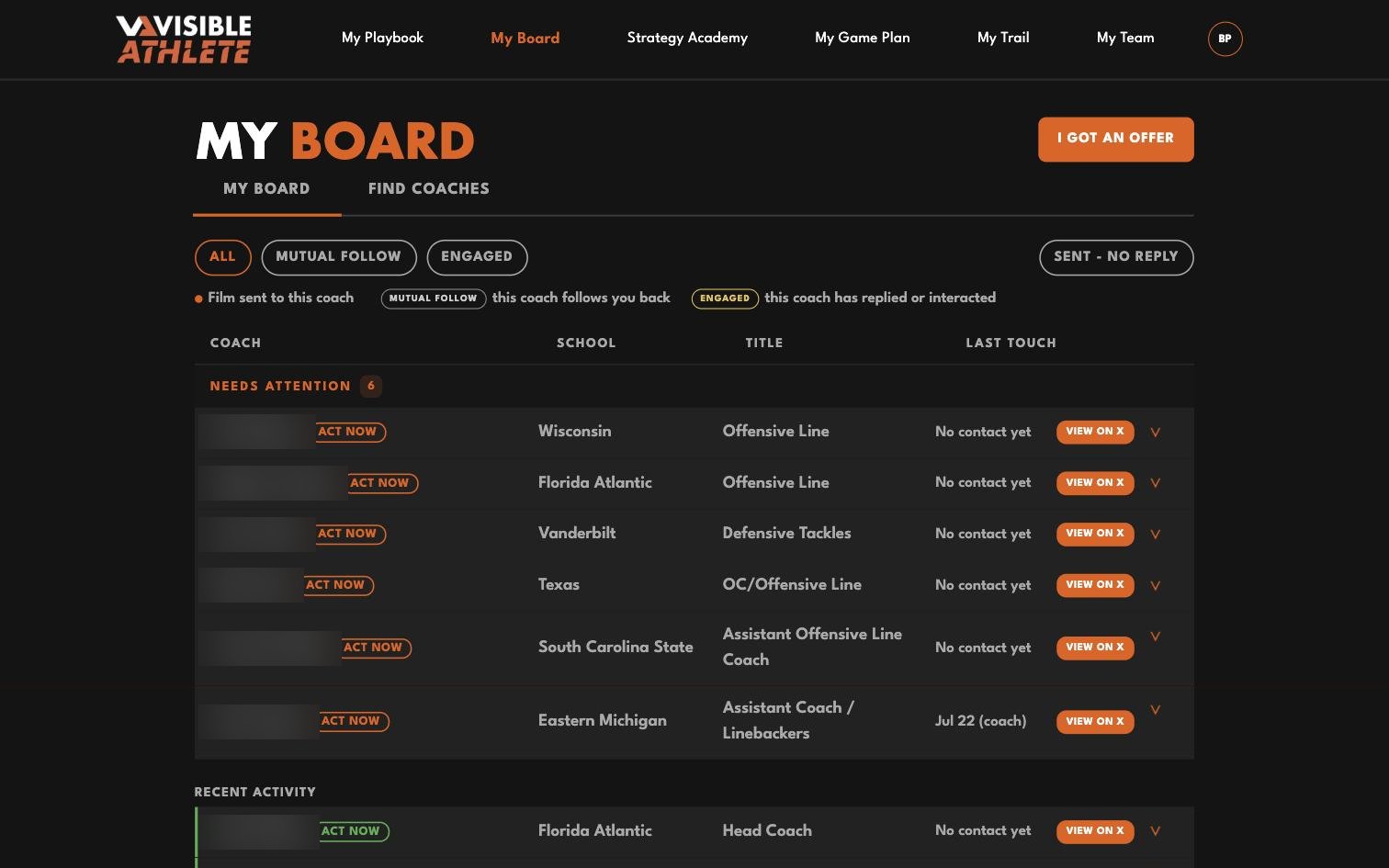Click Act Now on Eastern Michigan row
Viewport: 1389px width, 868px height.
355,721
